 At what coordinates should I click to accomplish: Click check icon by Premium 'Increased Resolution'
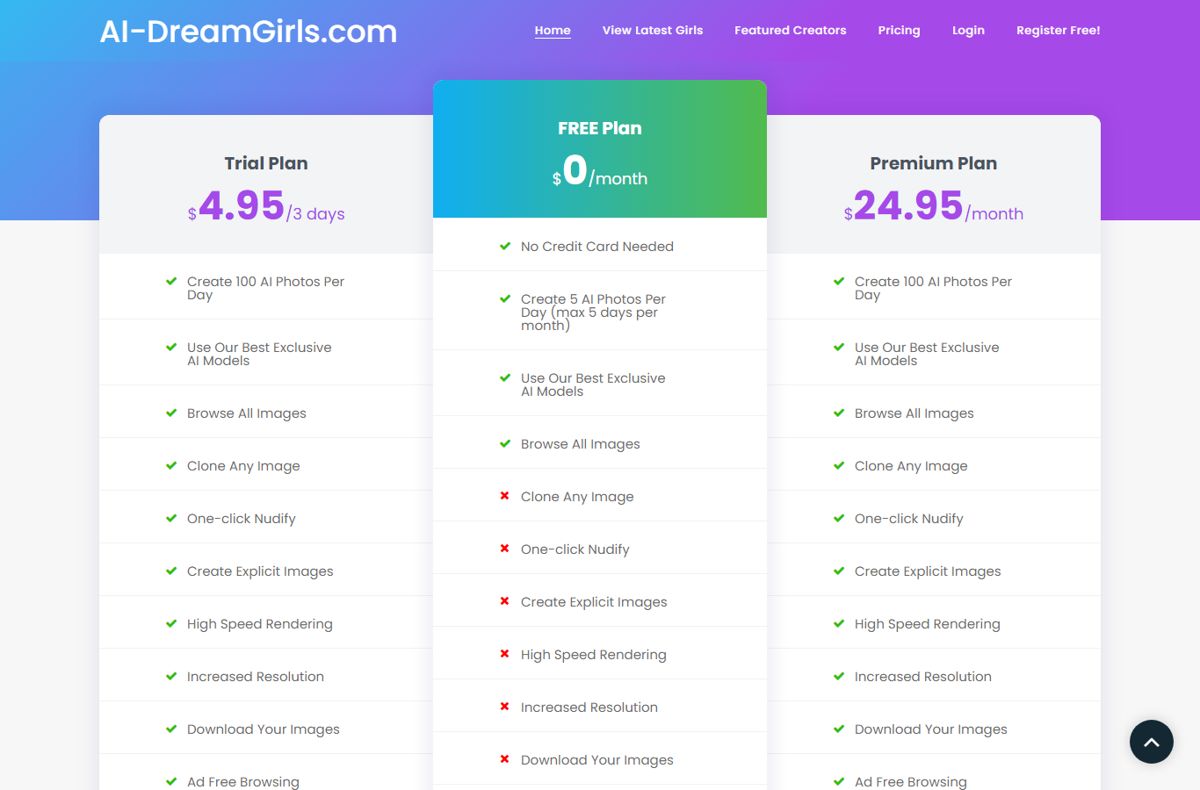(839, 677)
